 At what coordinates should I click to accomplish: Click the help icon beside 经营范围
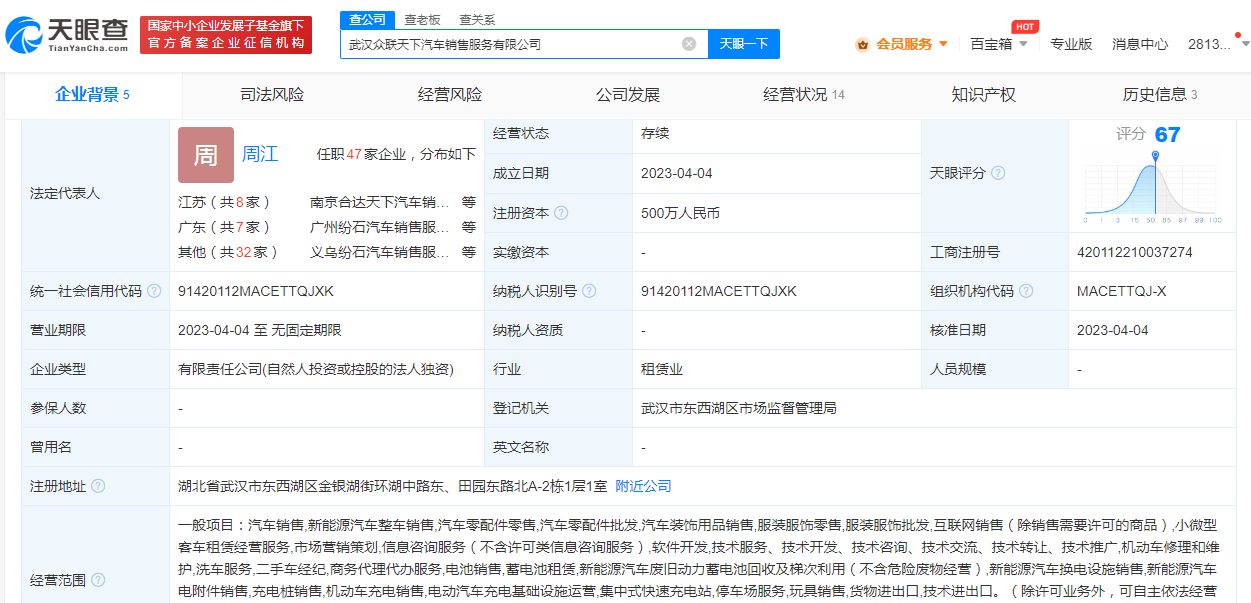click(x=98, y=580)
